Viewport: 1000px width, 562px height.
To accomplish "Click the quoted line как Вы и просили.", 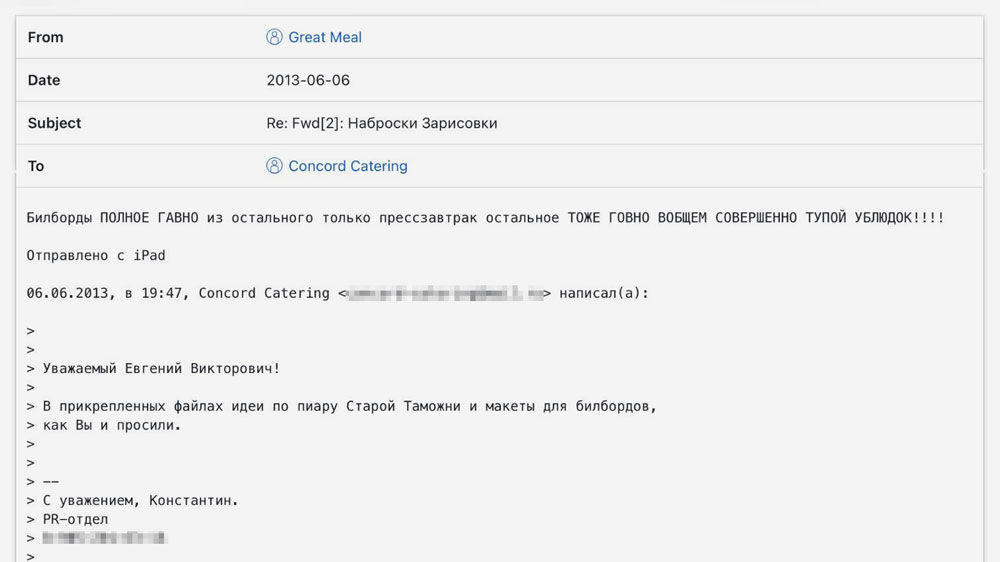I will coord(111,425).
